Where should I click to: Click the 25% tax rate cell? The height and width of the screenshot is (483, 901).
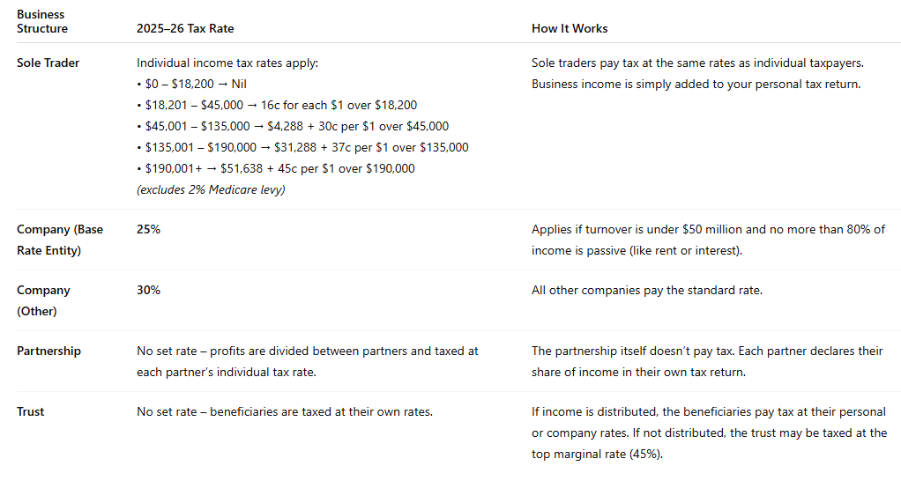click(x=148, y=230)
